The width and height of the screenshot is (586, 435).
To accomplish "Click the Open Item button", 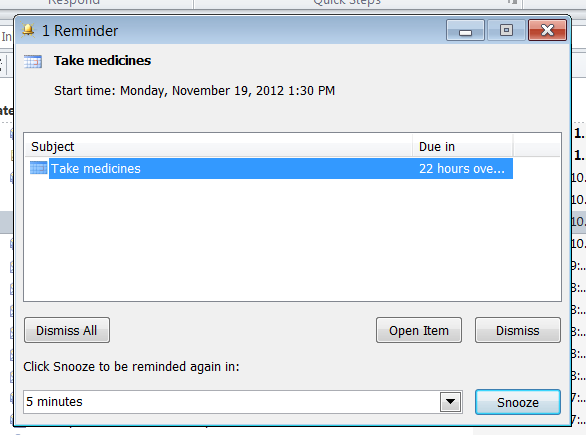I will [x=419, y=330].
